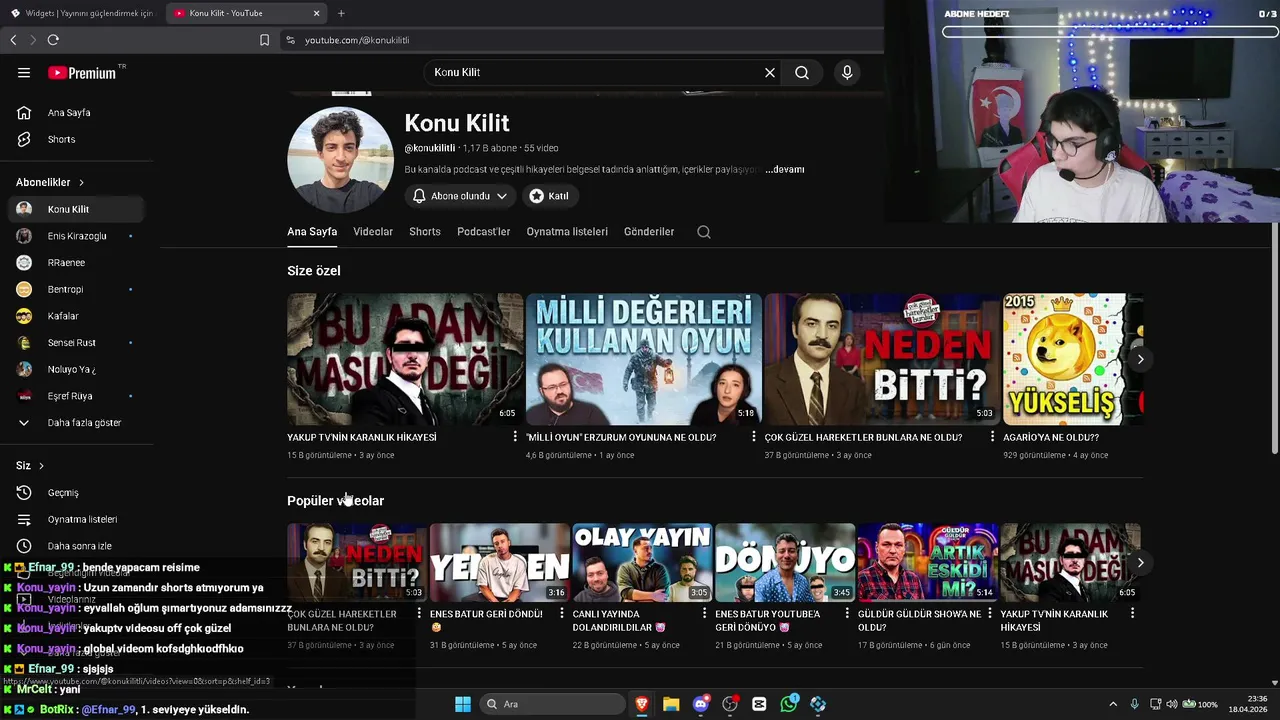Reload the page in browser
Screen dimensions: 1280x720
point(53,40)
